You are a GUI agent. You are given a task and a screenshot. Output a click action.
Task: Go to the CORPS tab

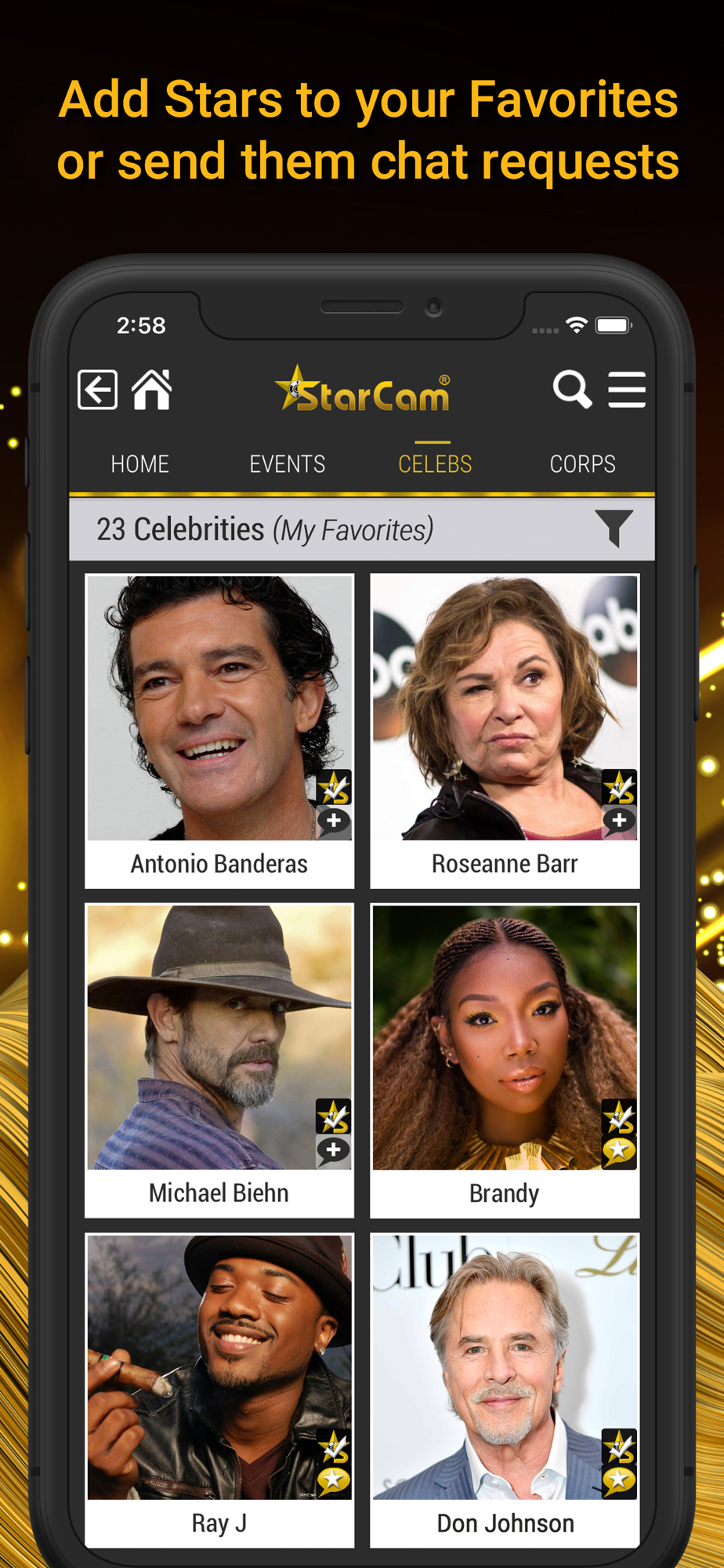tap(583, 464)
